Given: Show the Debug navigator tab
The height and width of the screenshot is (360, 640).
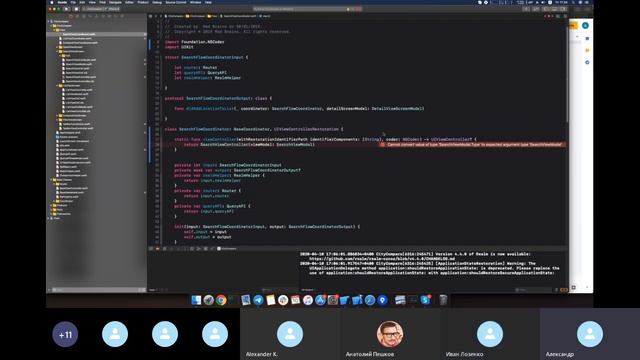Looking at the screenshot, I should point(109,16).
